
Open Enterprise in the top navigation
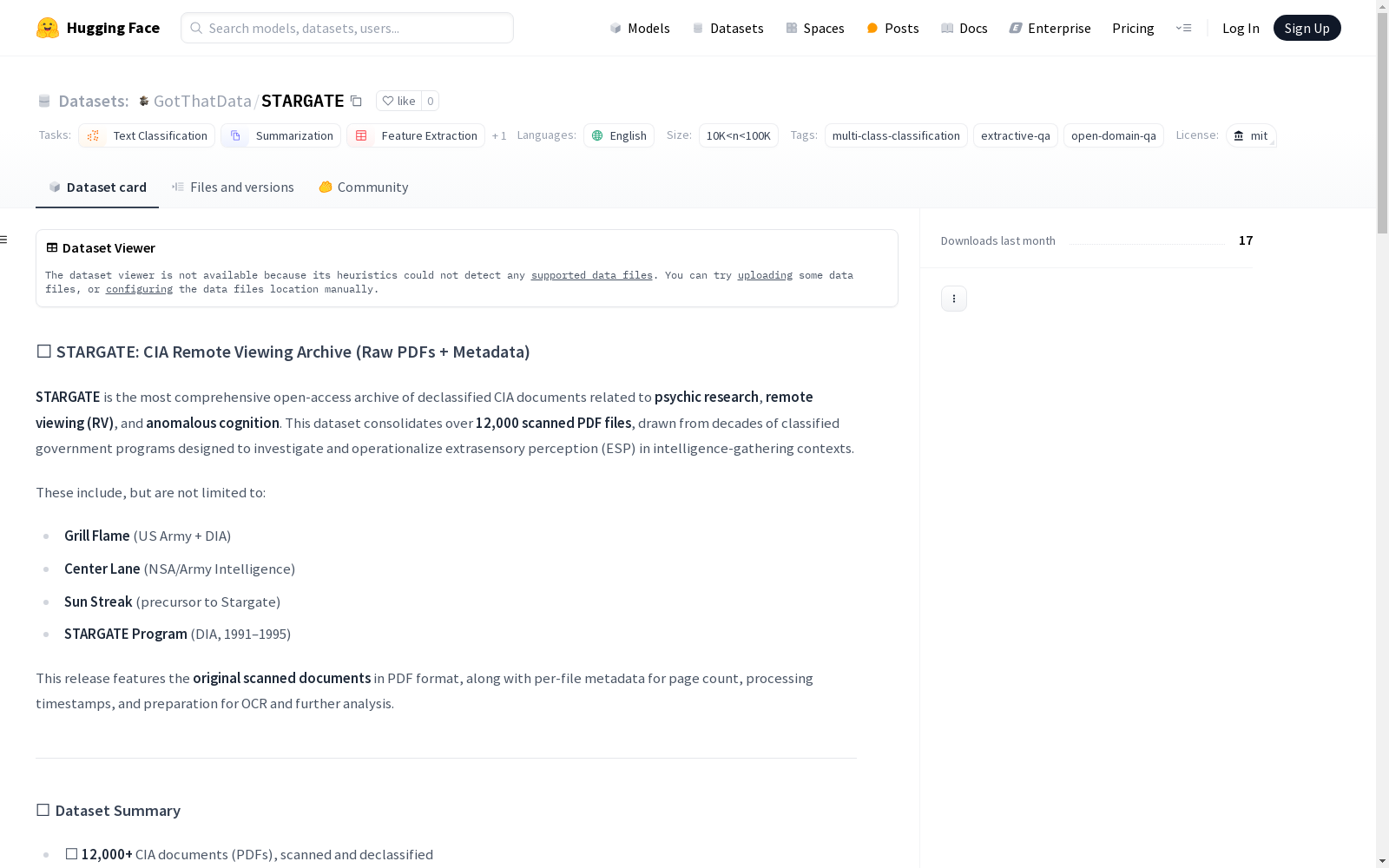coord(1050,28)
